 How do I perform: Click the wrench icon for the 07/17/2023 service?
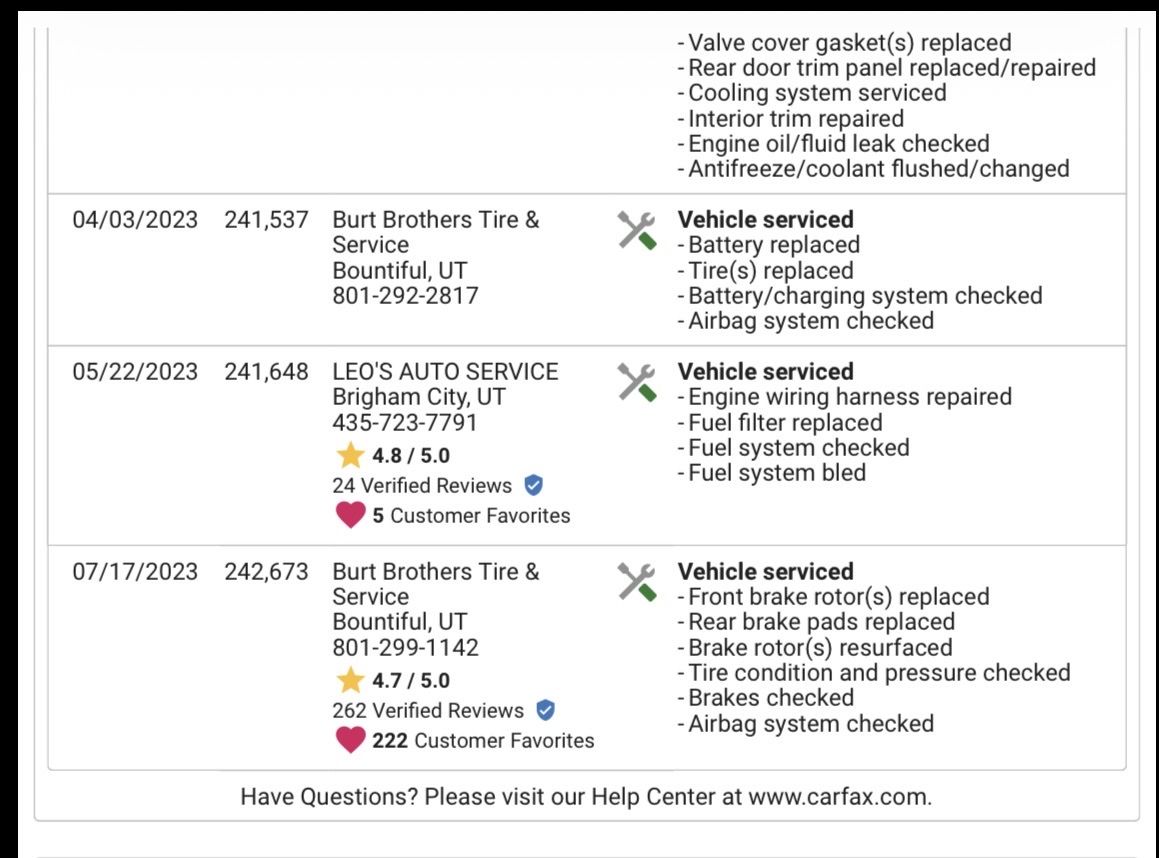636,582
